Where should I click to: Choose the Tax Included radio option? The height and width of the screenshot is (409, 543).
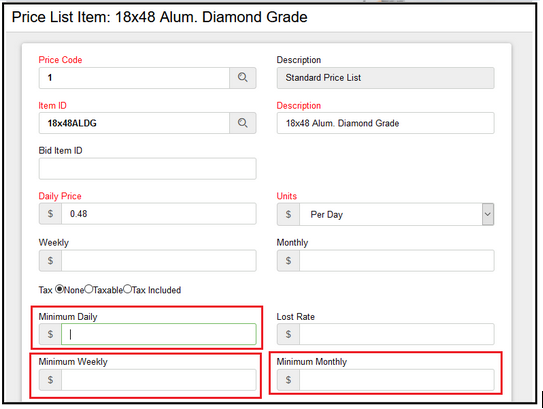tap(127, 289)
